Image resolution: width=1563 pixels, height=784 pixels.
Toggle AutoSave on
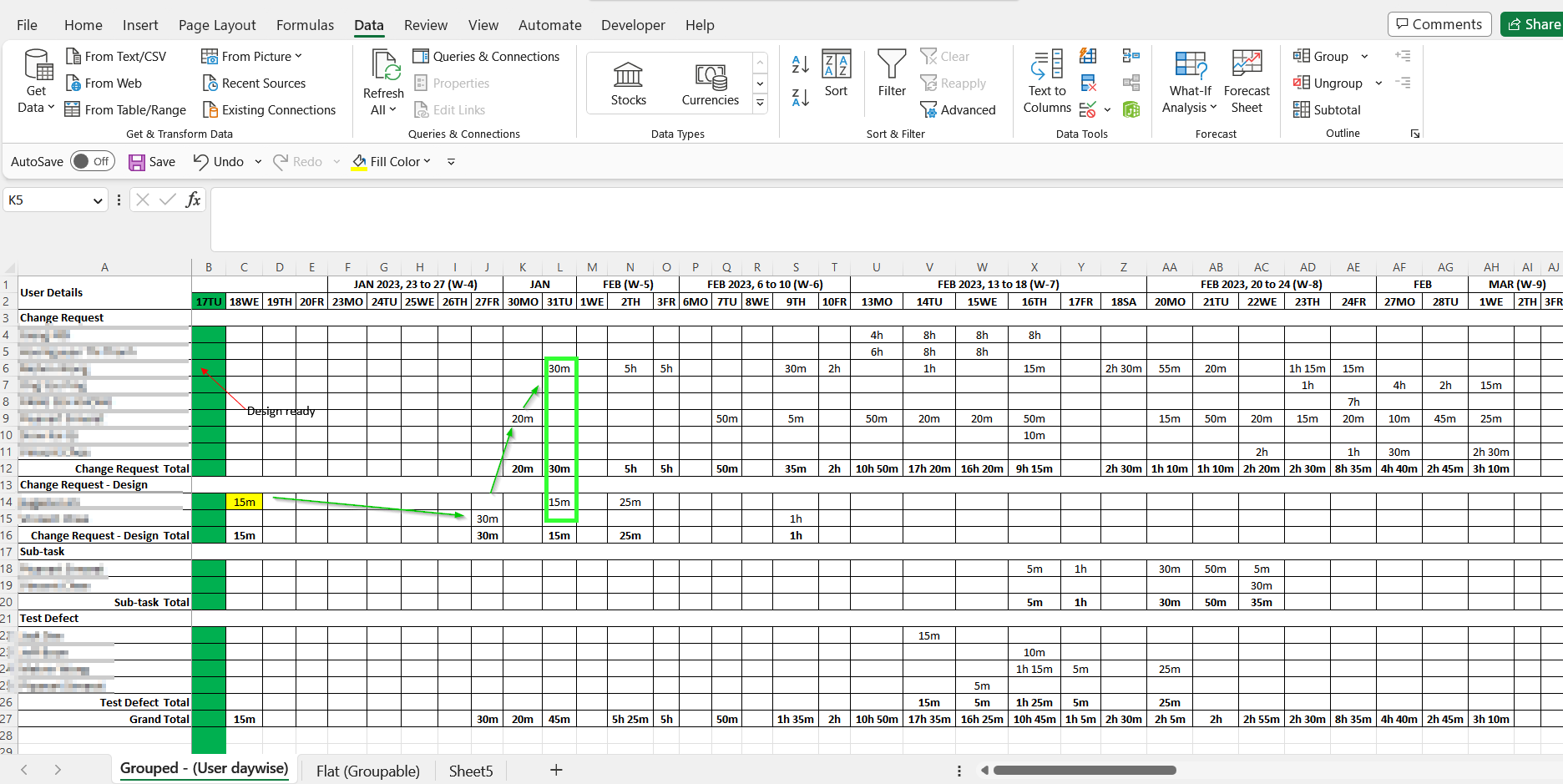coord(92,161)
